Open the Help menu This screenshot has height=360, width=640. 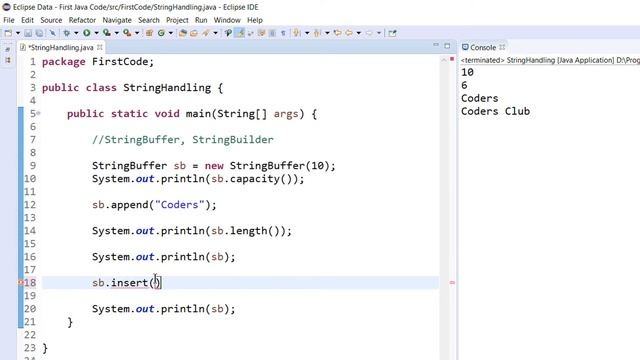pos(255,20)
